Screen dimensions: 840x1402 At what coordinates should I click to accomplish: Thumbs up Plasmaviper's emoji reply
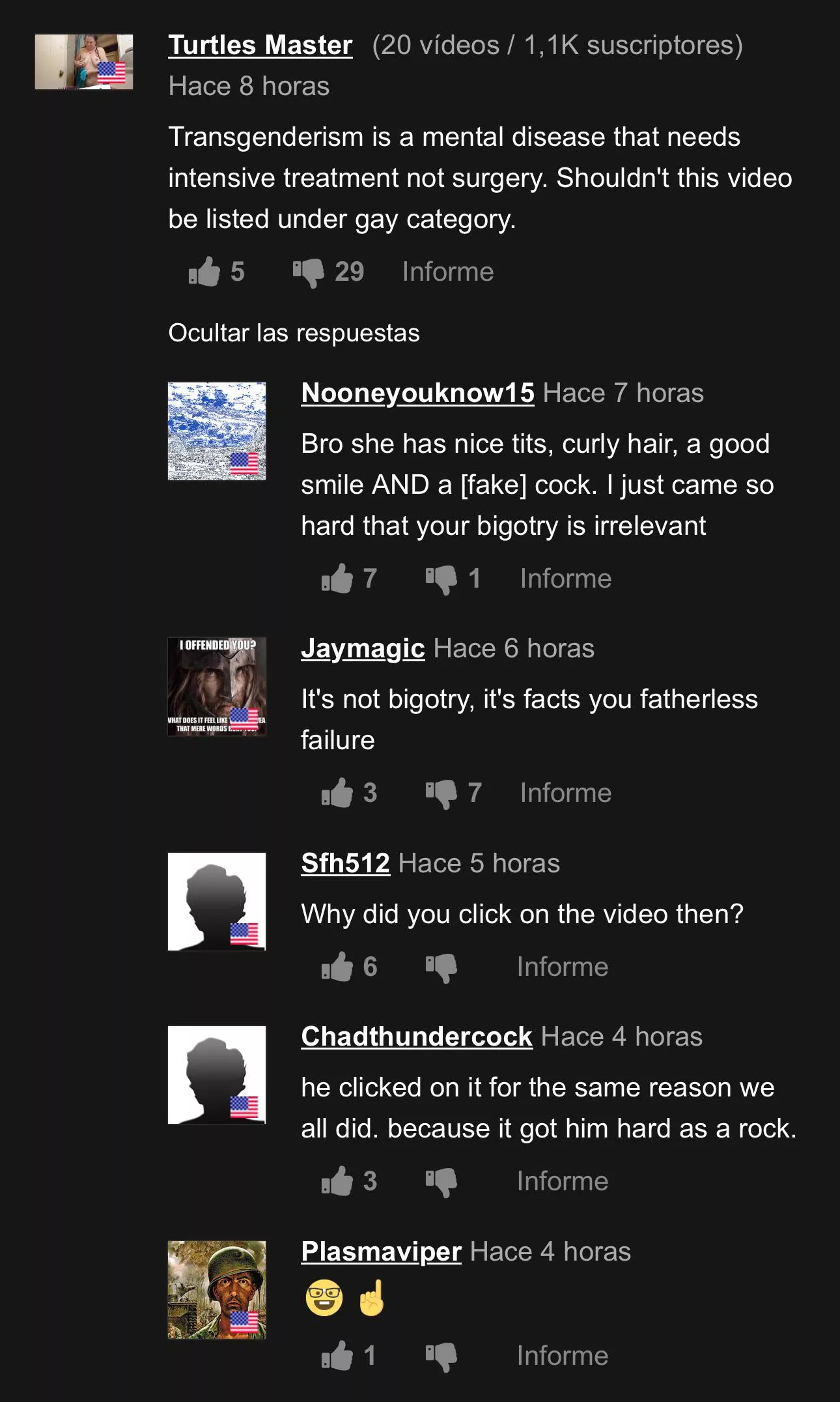point(337,1356)
